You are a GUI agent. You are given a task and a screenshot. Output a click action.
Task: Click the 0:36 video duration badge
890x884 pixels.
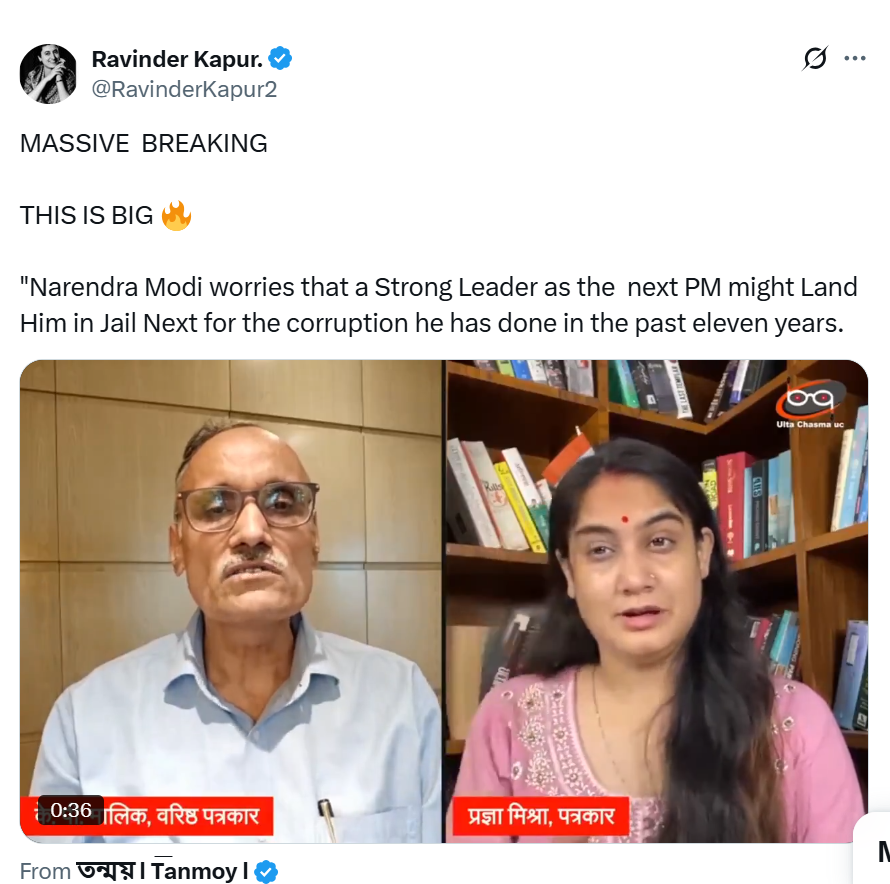click(71, 810)
